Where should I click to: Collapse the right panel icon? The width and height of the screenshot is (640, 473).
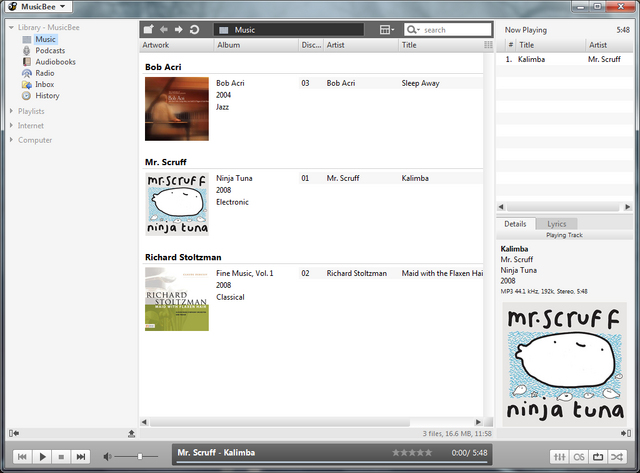(626, 433)
